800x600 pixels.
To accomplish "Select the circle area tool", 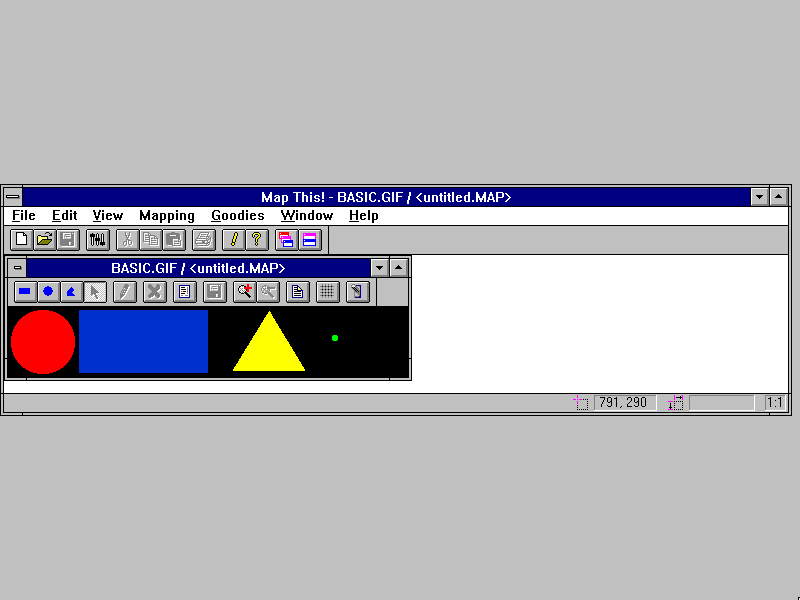I will (x=48, y=292).
